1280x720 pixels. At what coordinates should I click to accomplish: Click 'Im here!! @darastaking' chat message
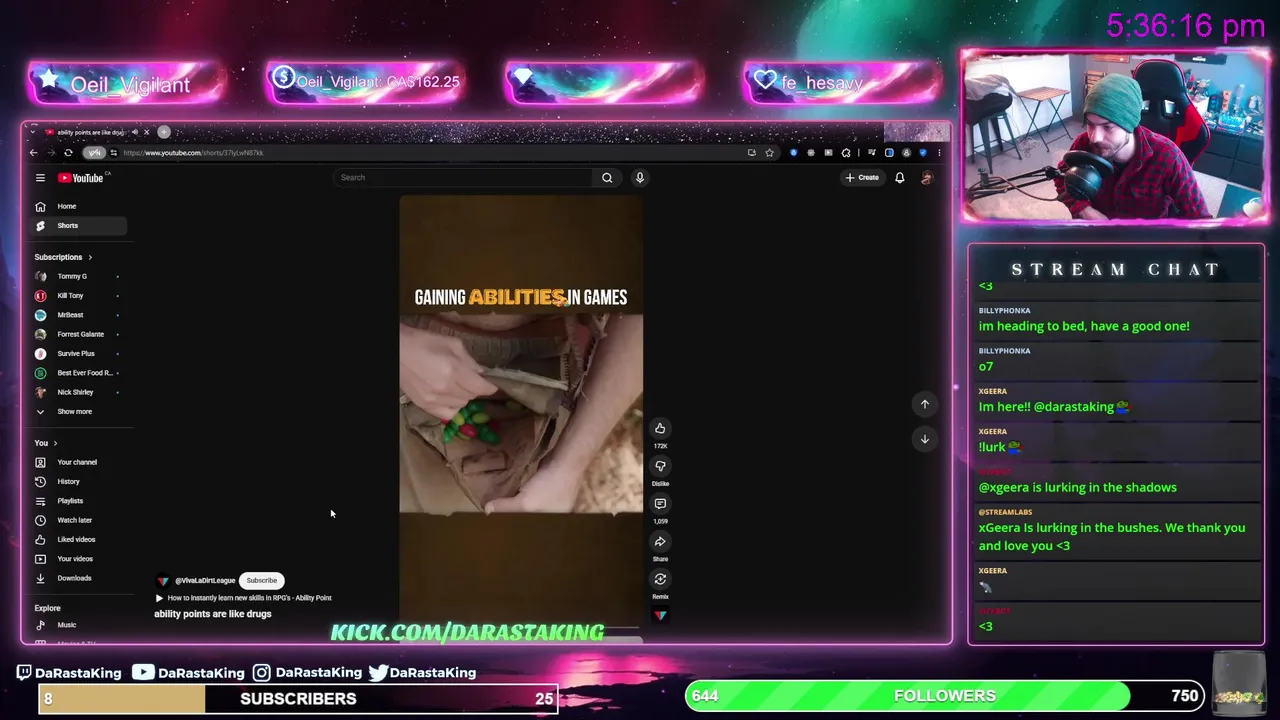tap(1054, 407)
